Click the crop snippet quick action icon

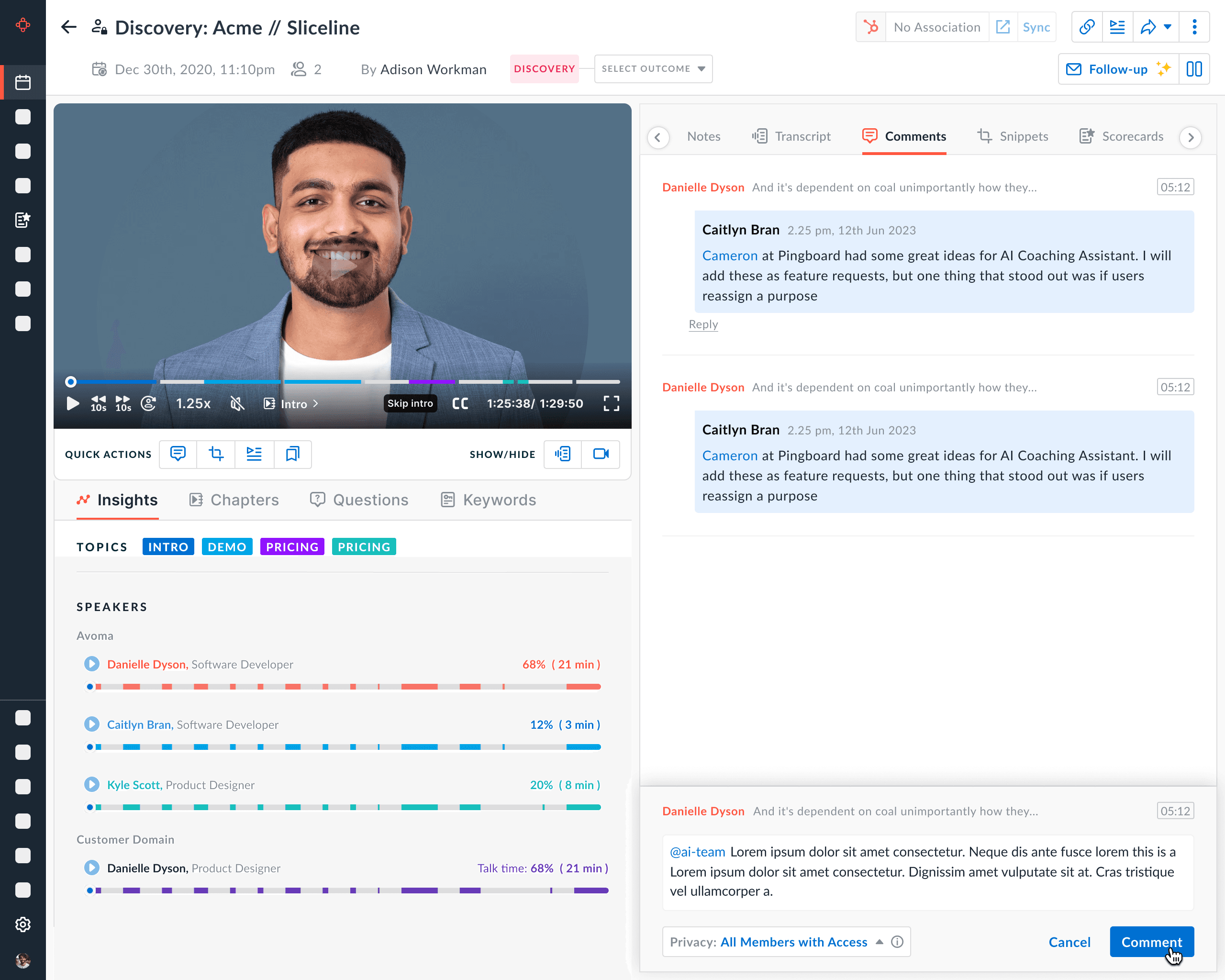click(x=216, y=454)
